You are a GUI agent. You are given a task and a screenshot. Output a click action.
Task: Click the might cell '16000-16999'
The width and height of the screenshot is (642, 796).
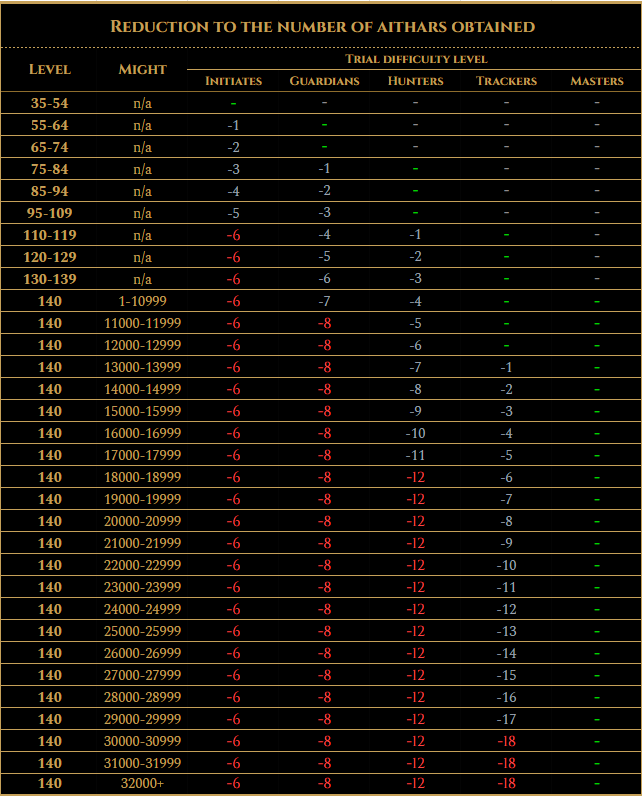tap(143, 433)
